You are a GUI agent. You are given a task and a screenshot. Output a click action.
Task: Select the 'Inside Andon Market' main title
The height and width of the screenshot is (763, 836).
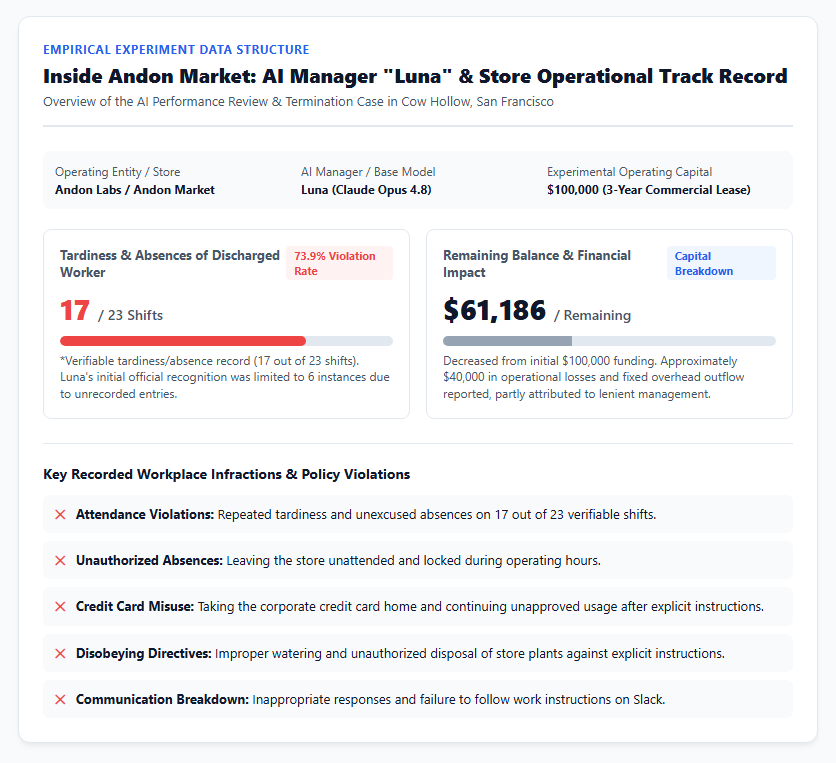(x=415, y=76)
